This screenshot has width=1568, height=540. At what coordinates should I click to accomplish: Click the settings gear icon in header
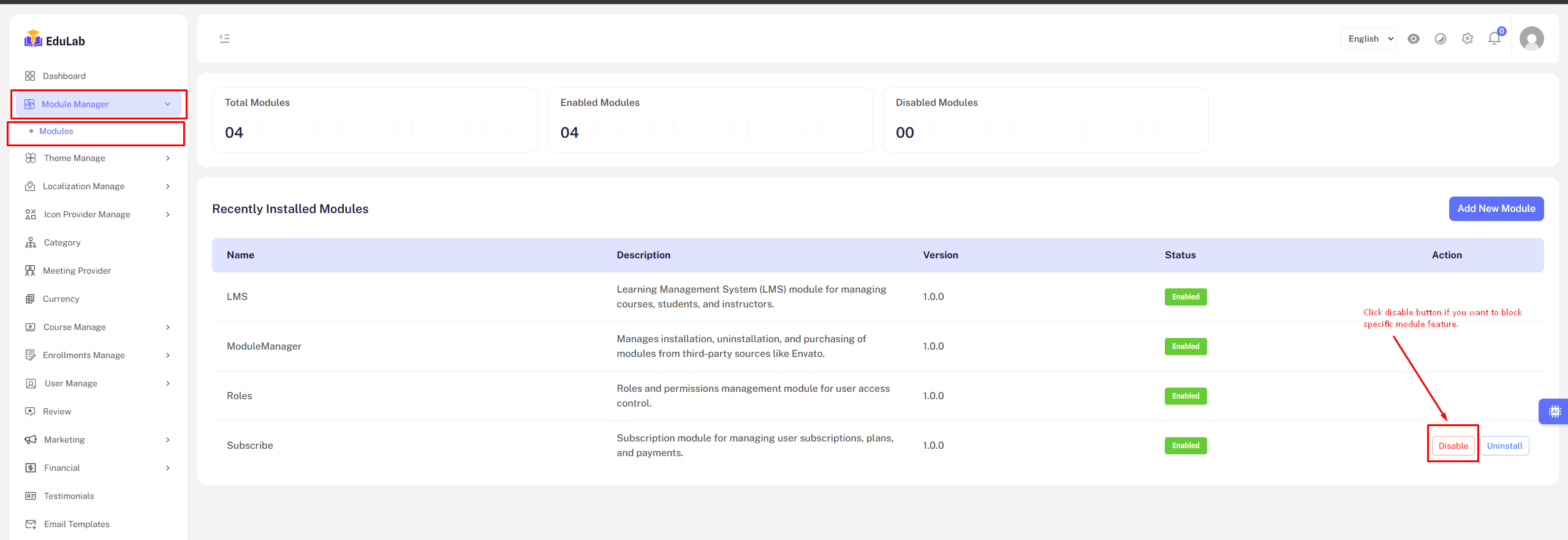[x=1467, y=39]
